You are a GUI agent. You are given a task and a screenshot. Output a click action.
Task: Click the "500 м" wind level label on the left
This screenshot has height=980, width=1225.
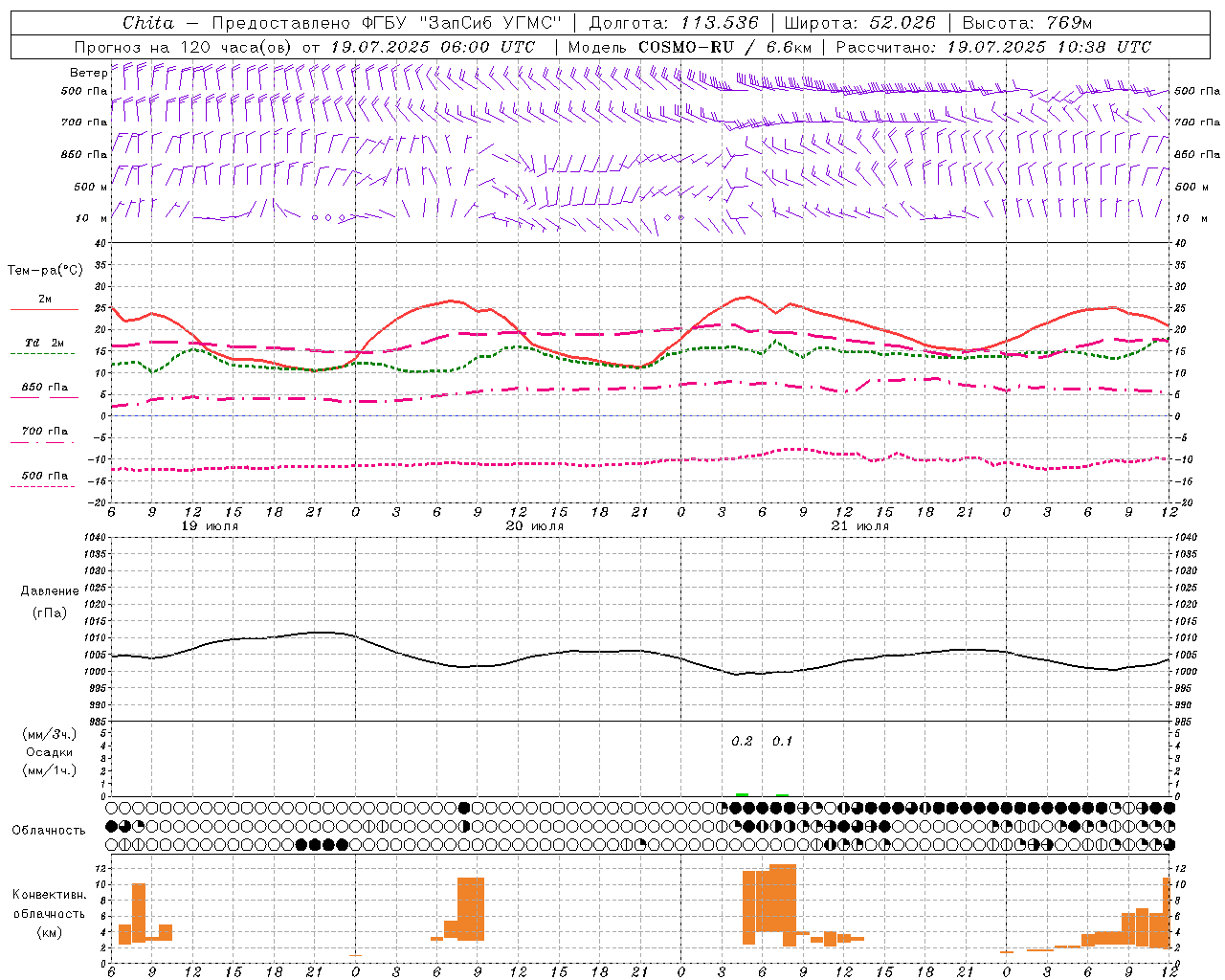91,187
